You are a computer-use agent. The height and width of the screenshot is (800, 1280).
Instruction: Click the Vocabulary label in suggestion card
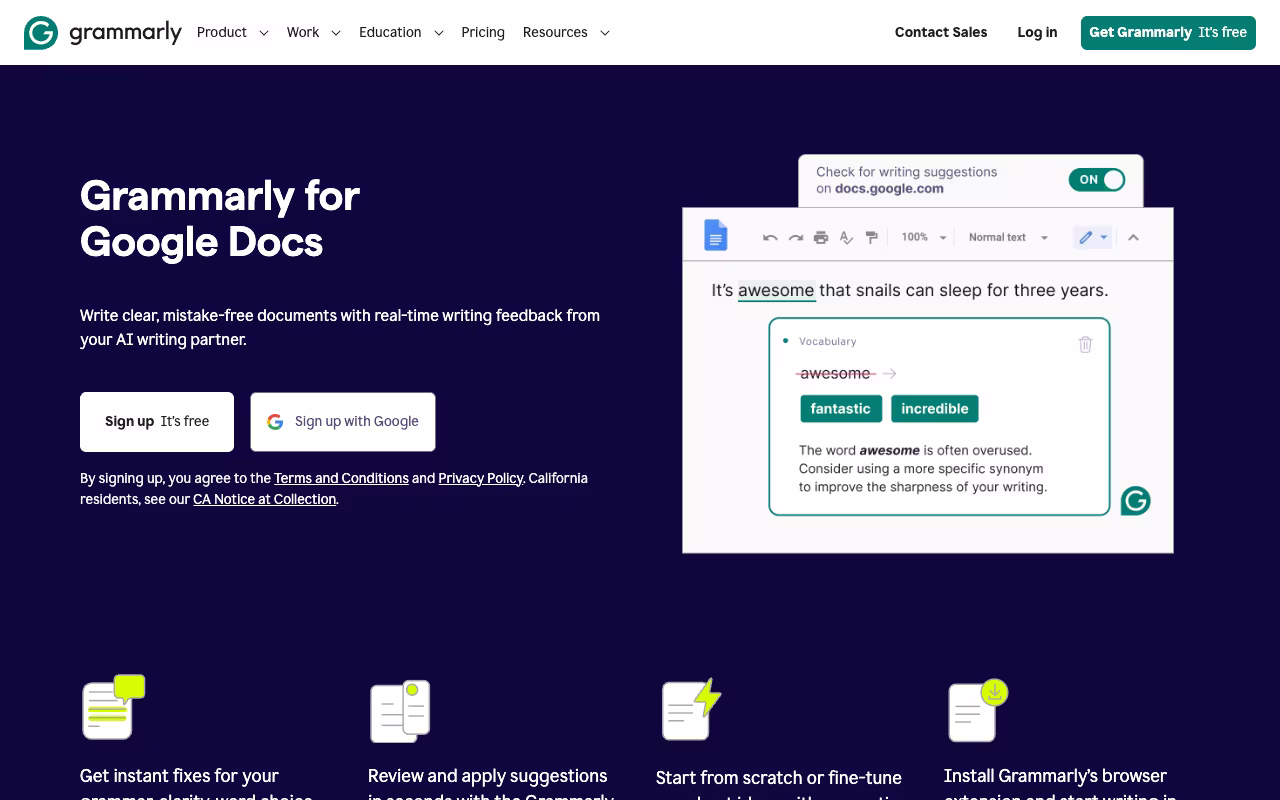828,341
